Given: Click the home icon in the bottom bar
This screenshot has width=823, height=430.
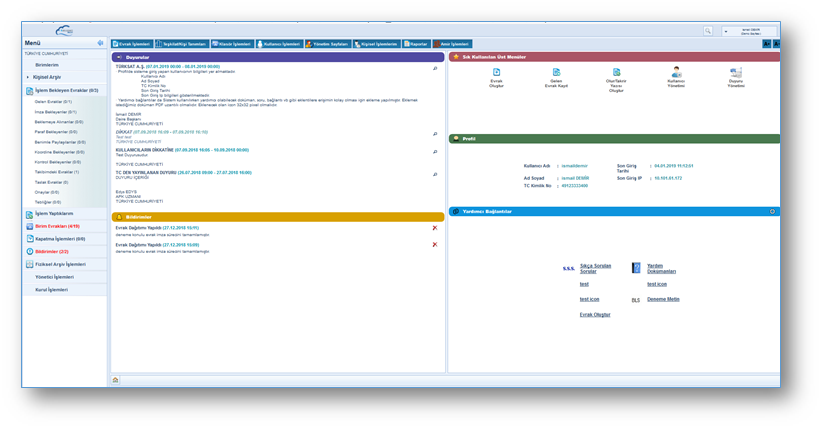Looking at the screenshot, I should tap(115, 380).
